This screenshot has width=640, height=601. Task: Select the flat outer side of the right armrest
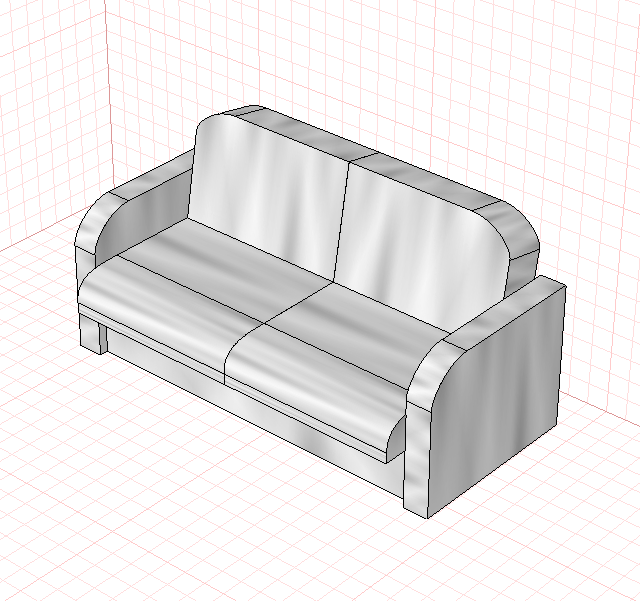(x=496, y=400)
